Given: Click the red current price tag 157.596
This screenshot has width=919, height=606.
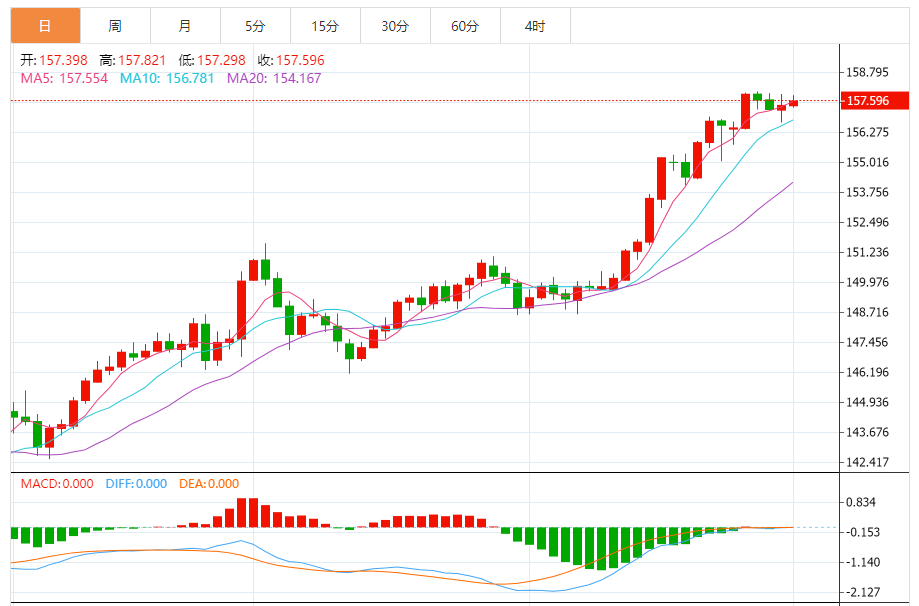Looking at the screenshot, I should coord(874,101).
